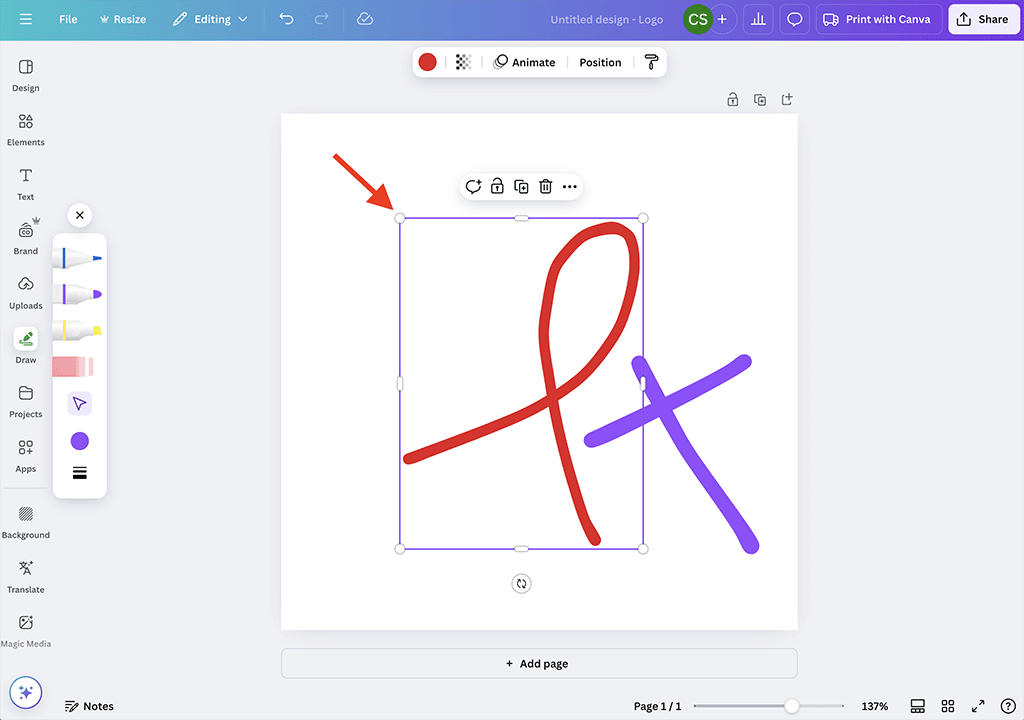
Task: Open the Elements panel
Action: tap(25, 130)
